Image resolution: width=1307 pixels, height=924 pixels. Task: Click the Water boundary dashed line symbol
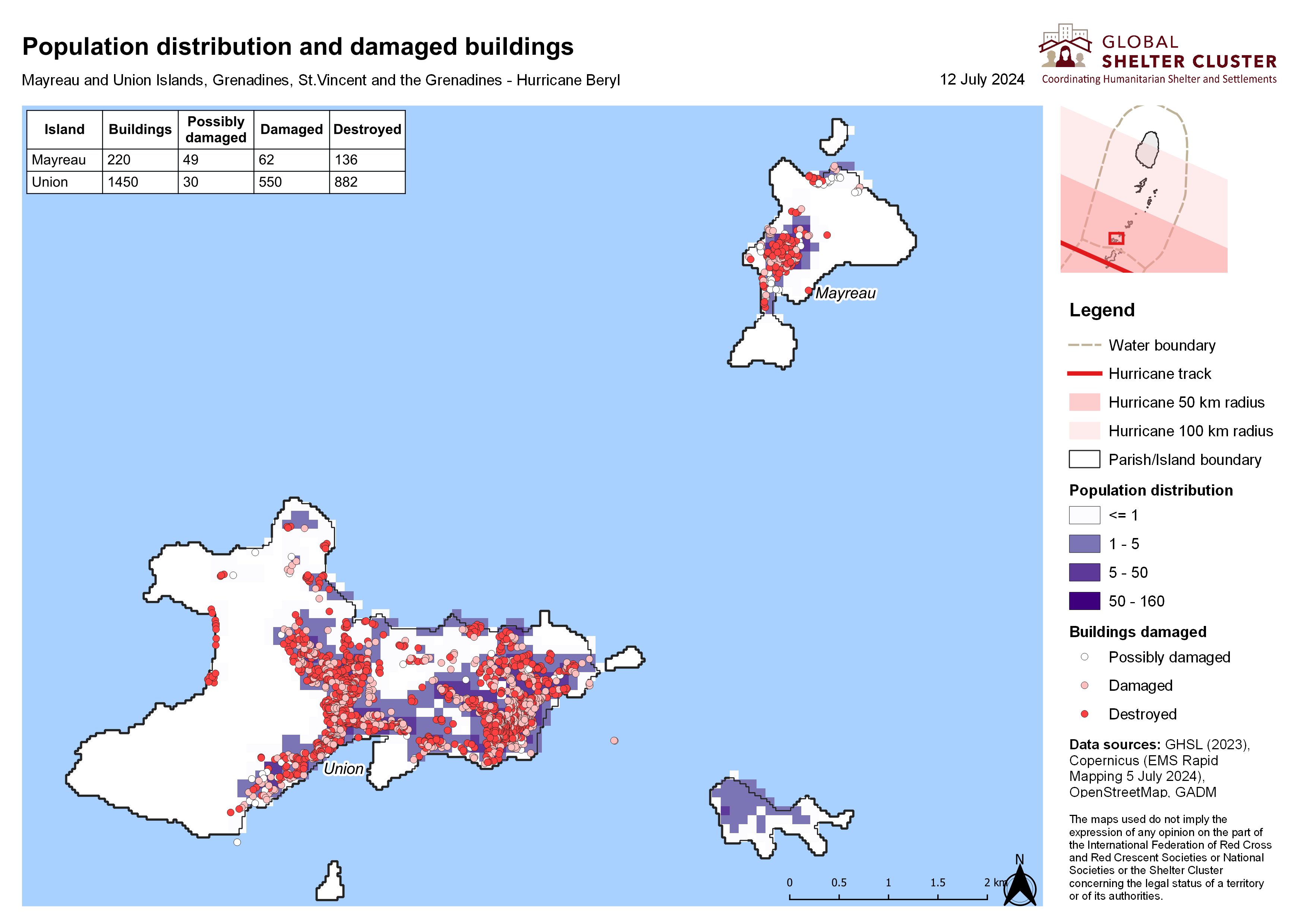pyautogui.click(x=1085, y=345)
